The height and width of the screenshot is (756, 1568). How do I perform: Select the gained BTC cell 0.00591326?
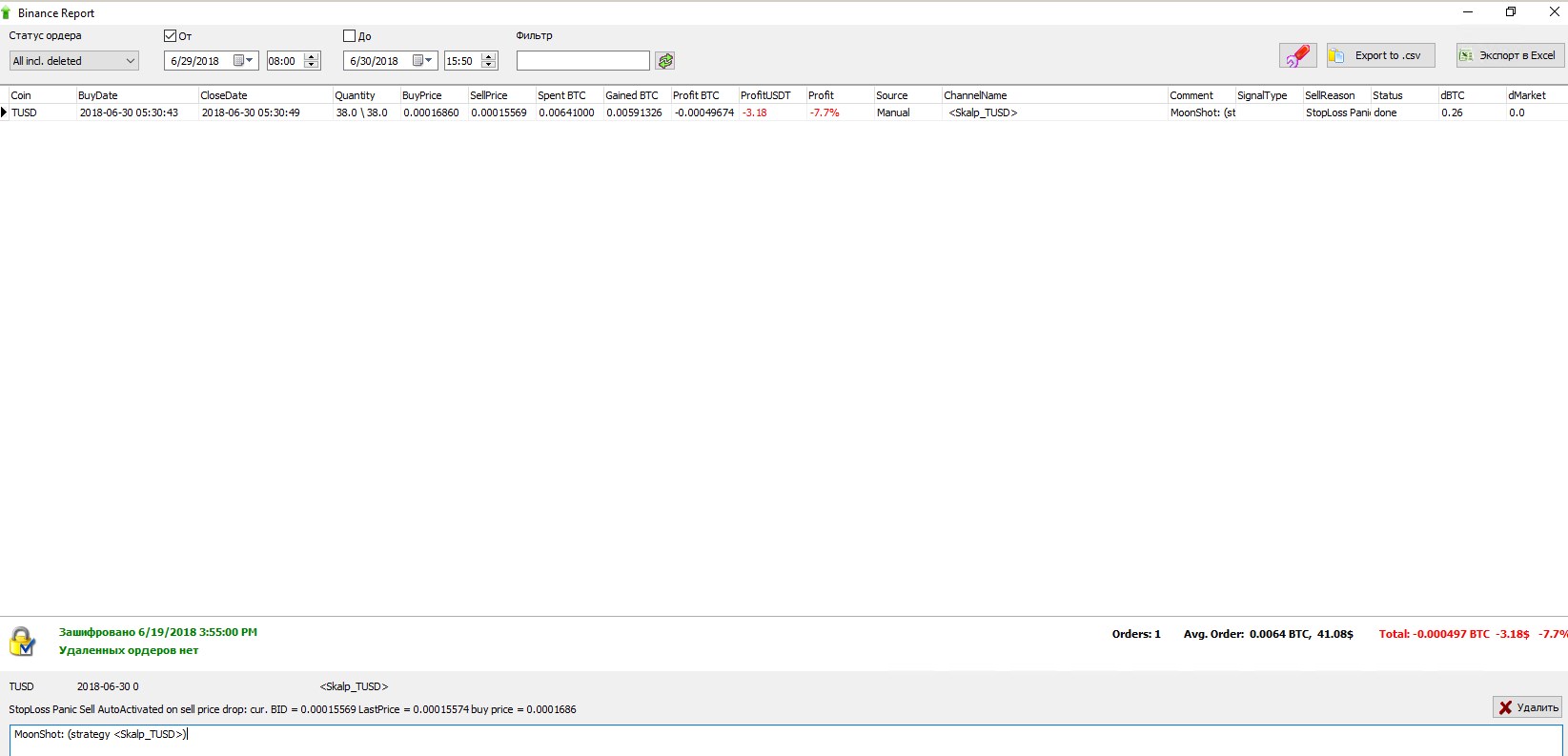coord(637,112)
